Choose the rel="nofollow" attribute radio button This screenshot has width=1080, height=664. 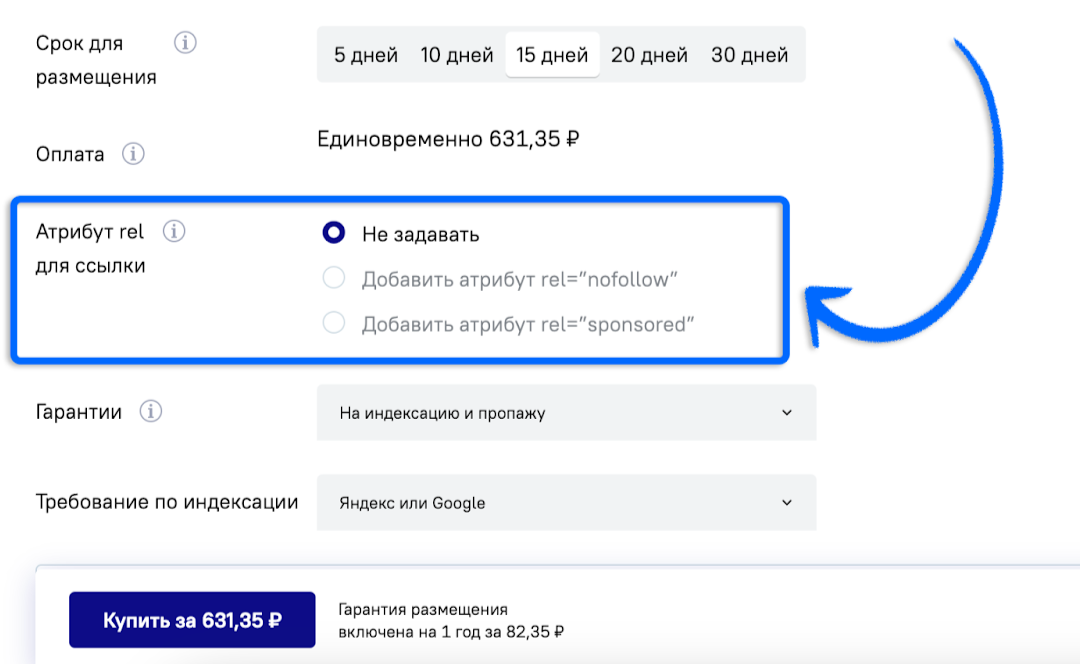334,278
